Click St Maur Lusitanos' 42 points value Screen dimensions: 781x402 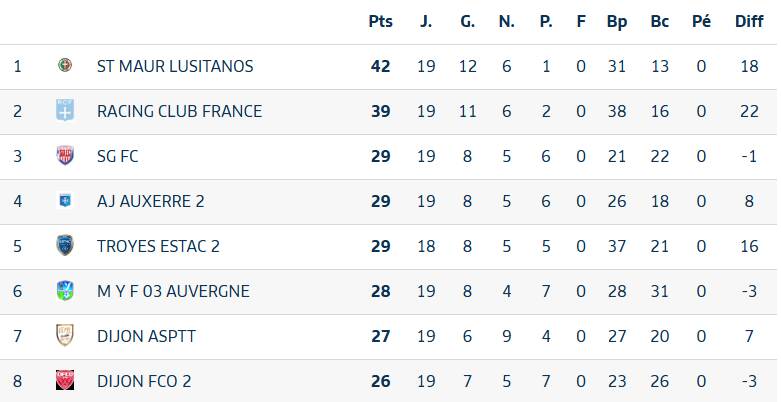380,66
